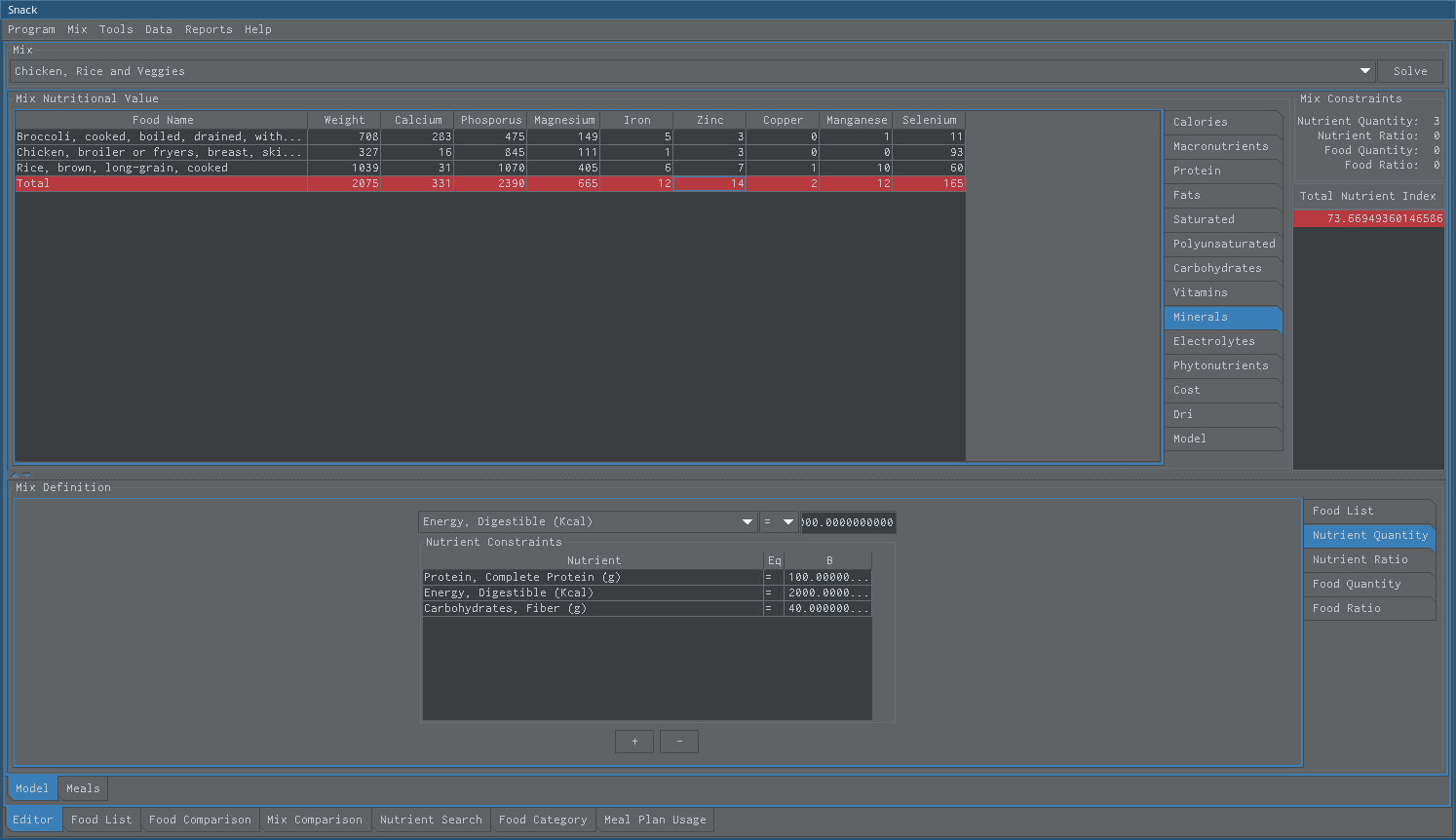
Task: Click the Weight column header
Action: coord(344,120)
